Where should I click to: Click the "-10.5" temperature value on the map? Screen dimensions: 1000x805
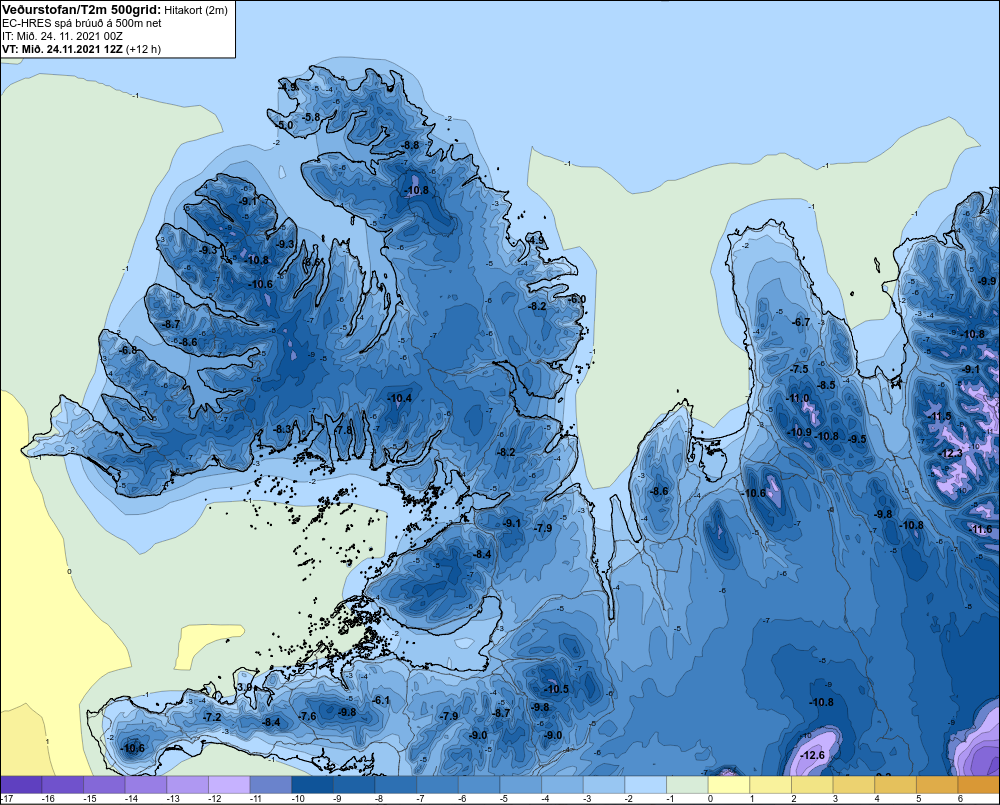[x=556, y=689]
